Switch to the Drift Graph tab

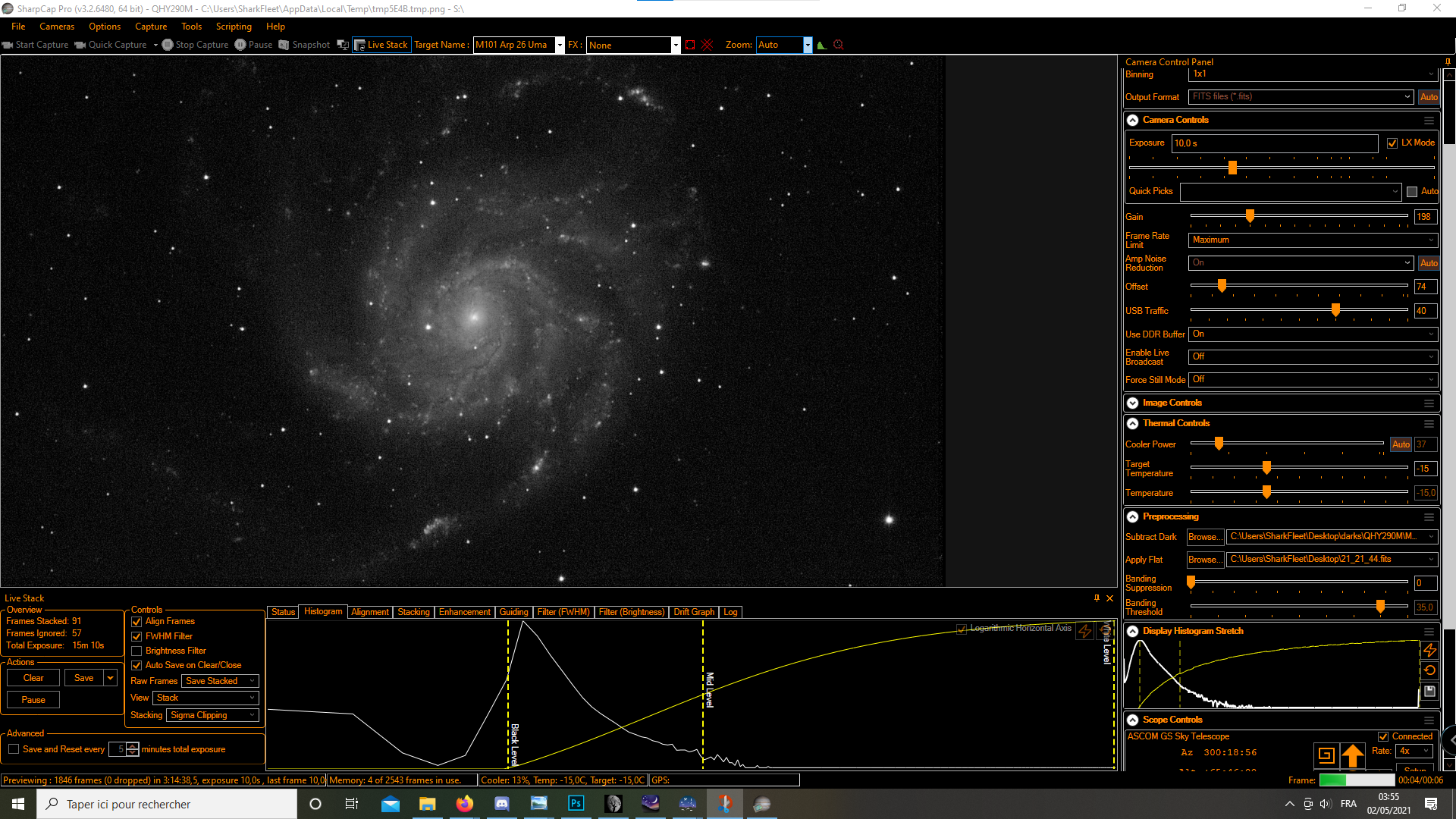[694, 612]
